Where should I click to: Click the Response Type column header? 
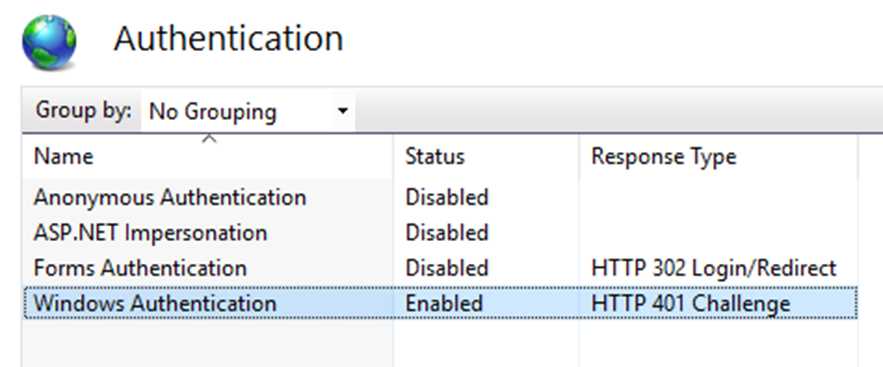(x=719, y=156)
